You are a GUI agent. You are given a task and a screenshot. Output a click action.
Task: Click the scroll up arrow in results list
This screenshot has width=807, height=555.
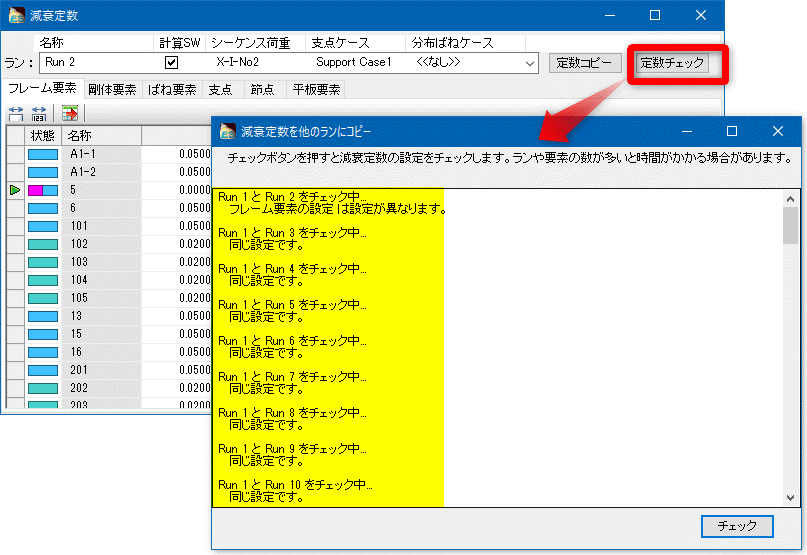coord(791,199)
